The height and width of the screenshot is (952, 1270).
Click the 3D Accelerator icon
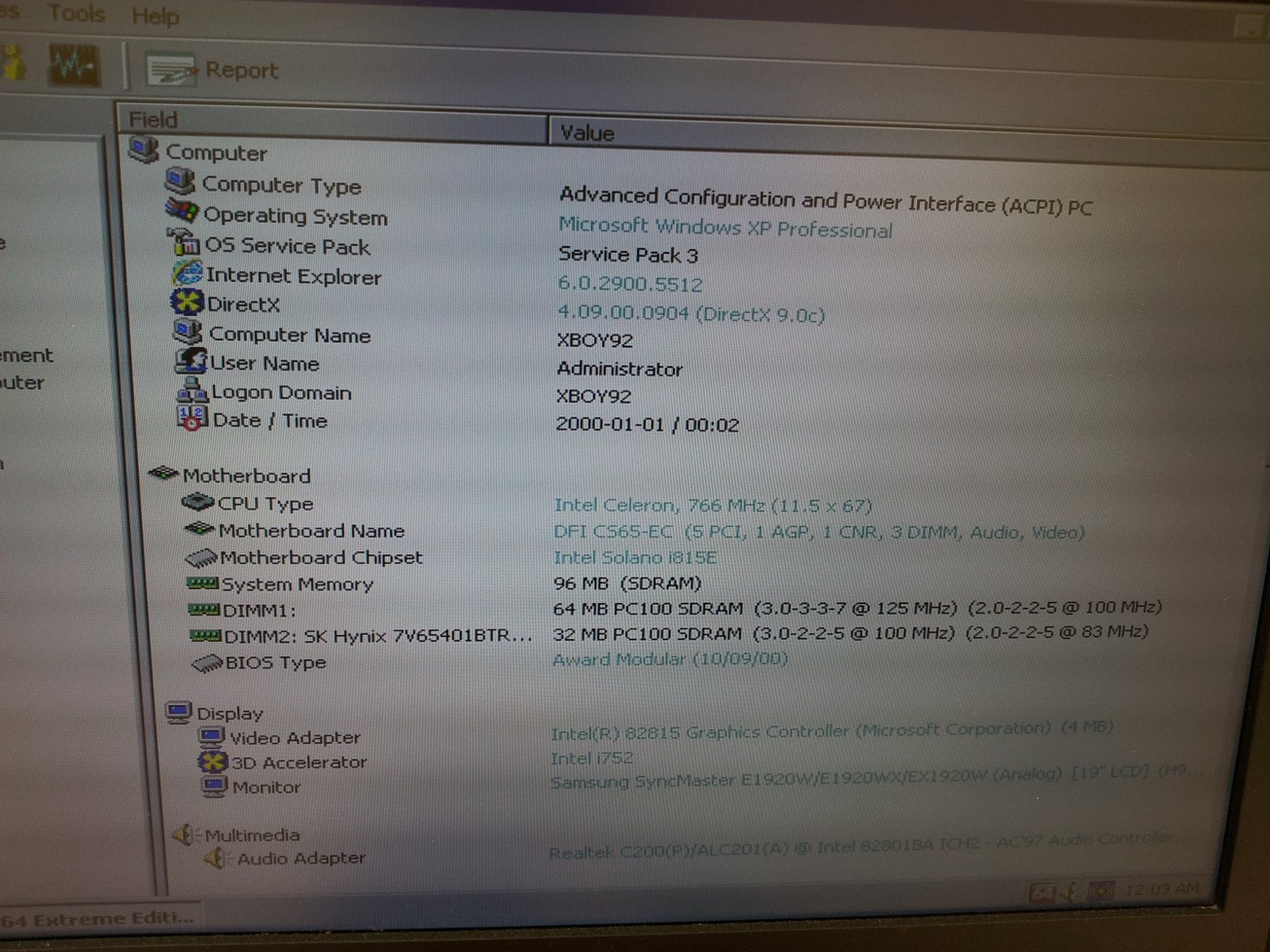point(212,762)
